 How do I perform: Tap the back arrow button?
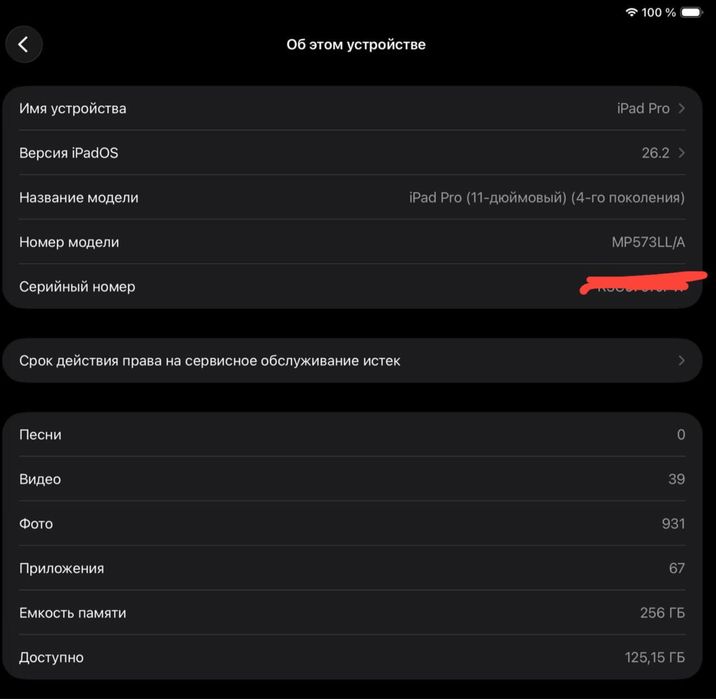[24, 44]
